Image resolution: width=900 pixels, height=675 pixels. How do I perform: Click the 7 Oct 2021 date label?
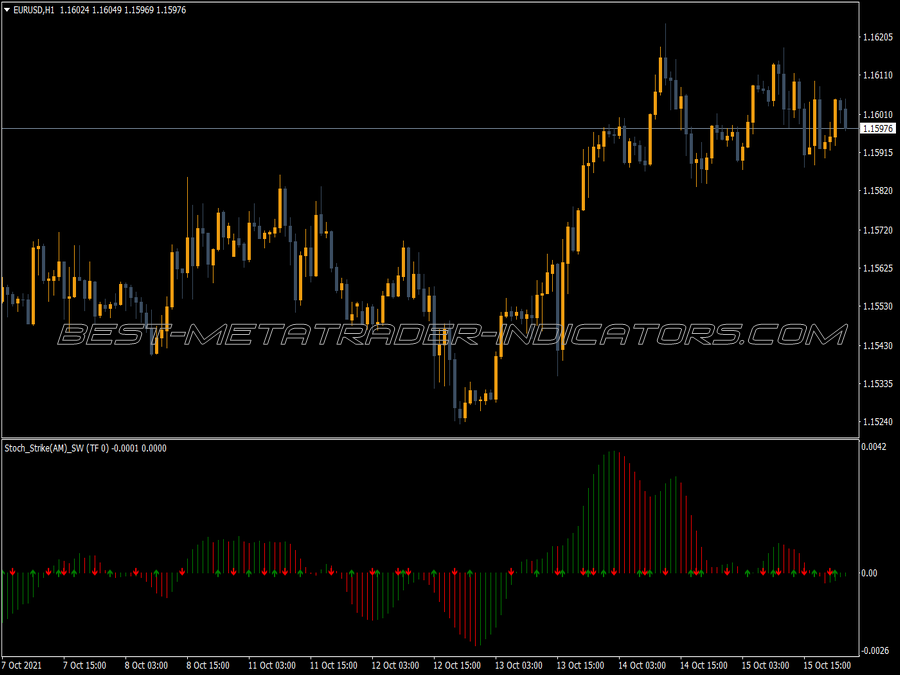pos(22,665)
